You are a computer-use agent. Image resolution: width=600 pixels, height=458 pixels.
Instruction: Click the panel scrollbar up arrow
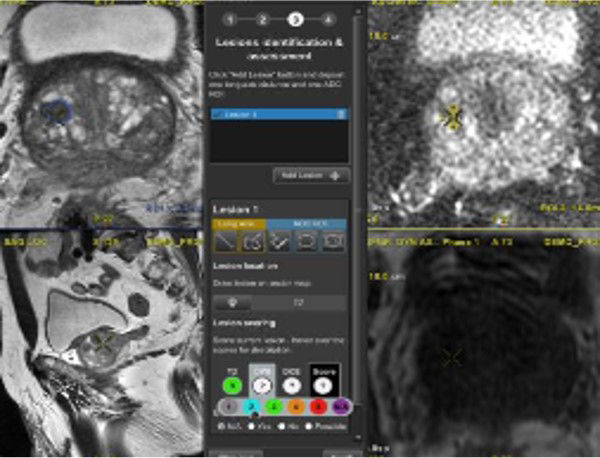point(358,12)
